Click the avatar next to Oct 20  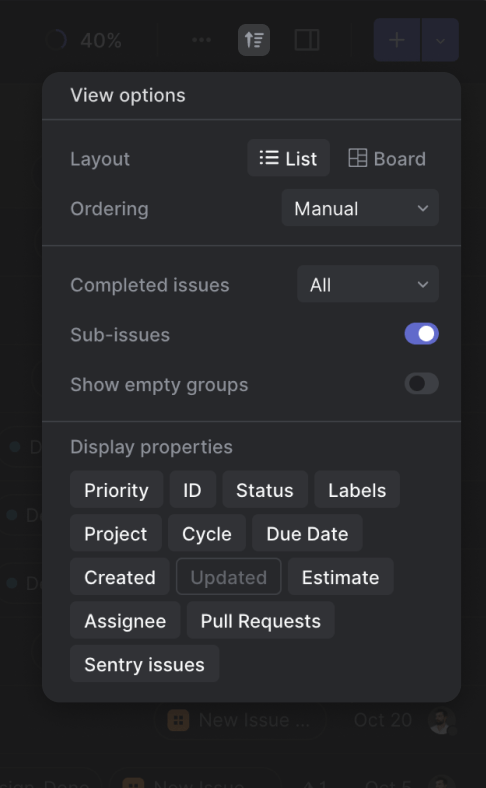point(441,721)
